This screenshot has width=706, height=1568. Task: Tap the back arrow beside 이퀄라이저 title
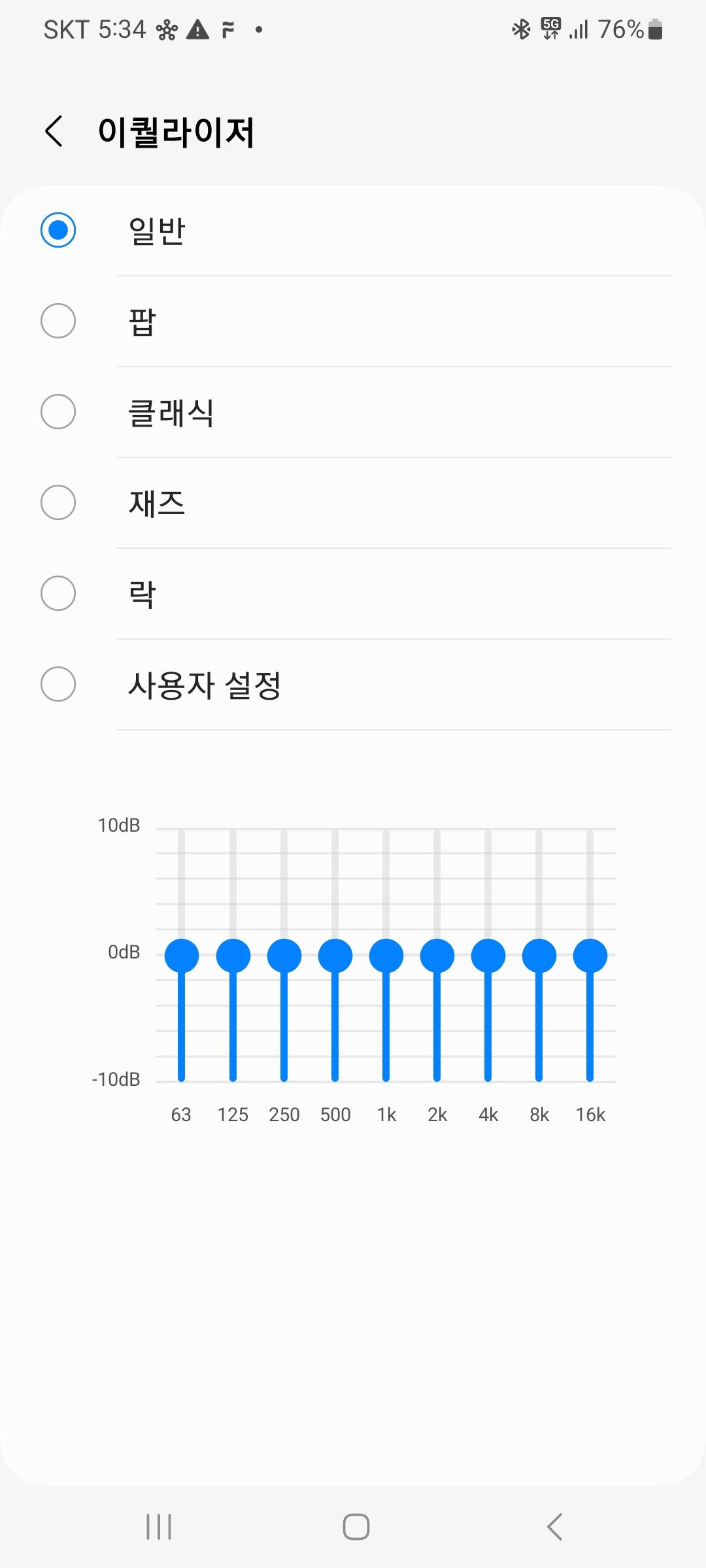pos(54,131)
